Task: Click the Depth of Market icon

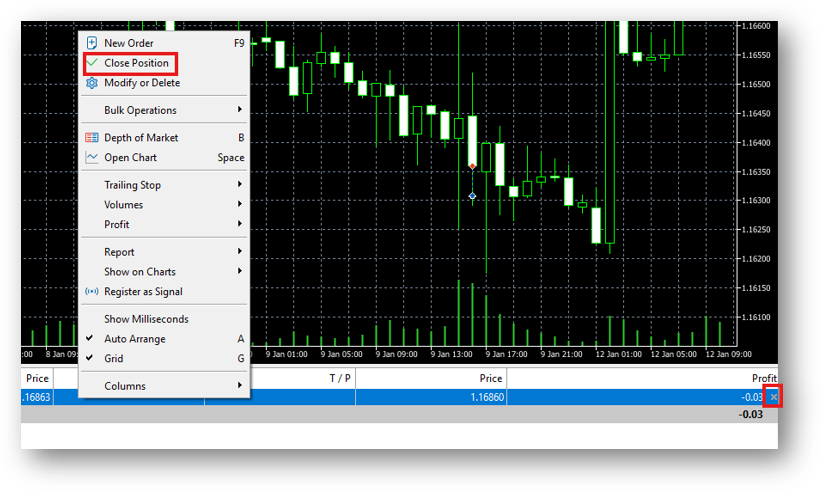Action: 92,138
